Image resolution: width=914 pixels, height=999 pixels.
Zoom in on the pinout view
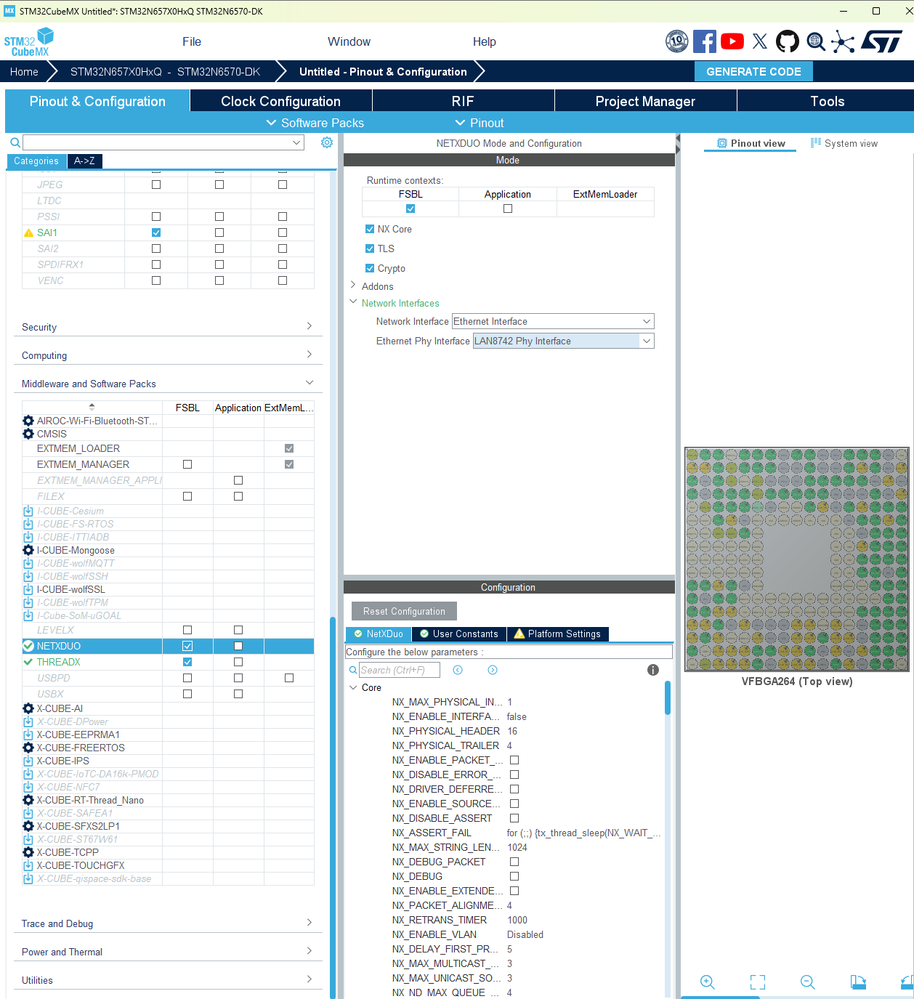(707, 982)
